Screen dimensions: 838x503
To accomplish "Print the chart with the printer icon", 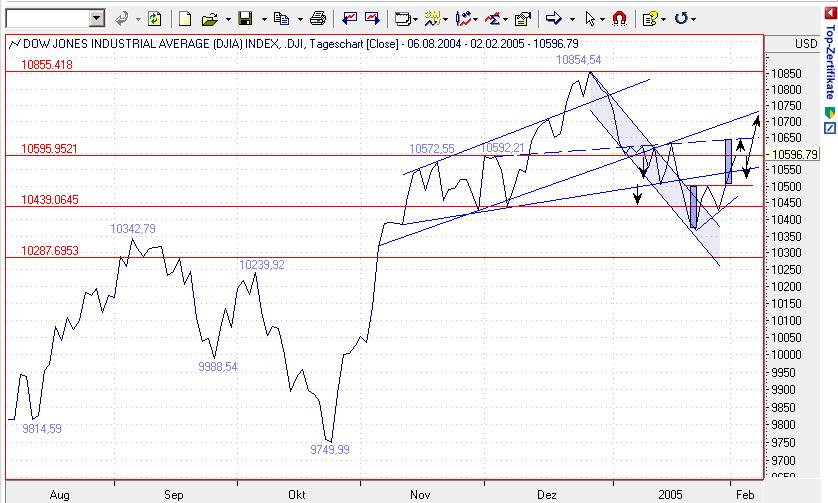I will click(318, 19).
